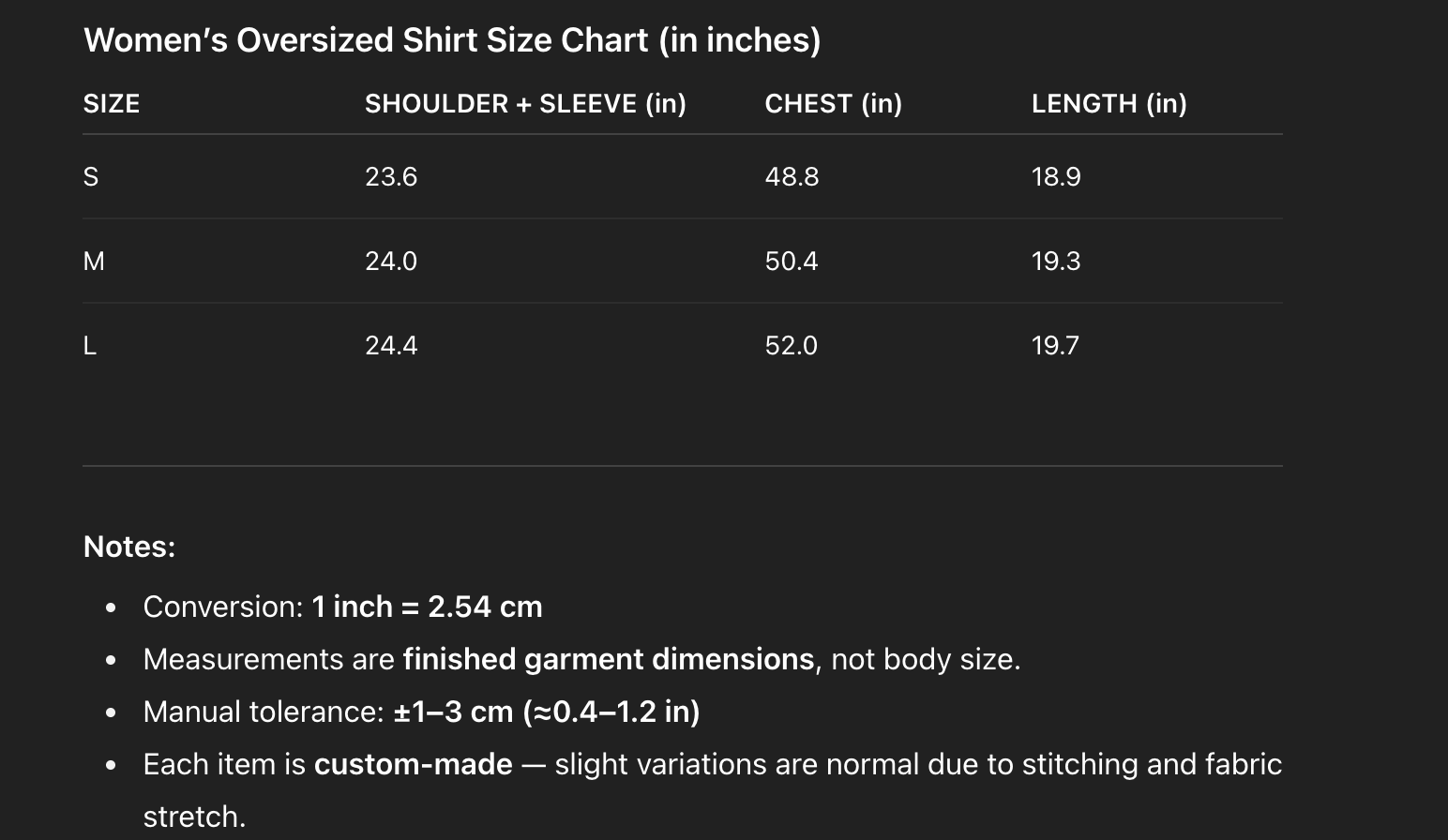The image size is (1448, 840).
Task: Click the Women's Oversized Shirt Size Chart title
Action: point(452,40)
